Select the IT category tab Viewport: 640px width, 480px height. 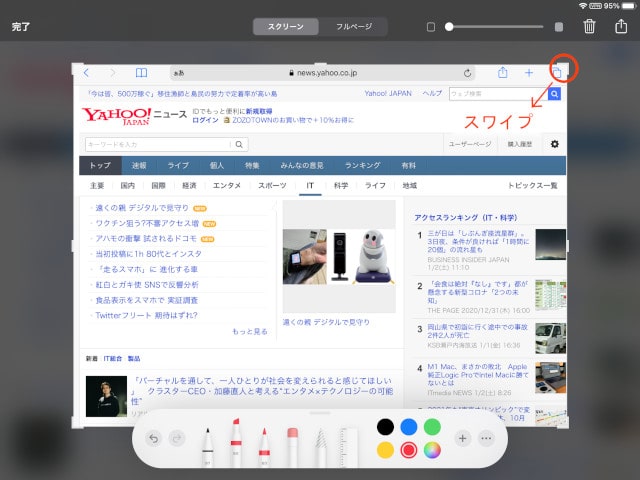tap(310, 185)
